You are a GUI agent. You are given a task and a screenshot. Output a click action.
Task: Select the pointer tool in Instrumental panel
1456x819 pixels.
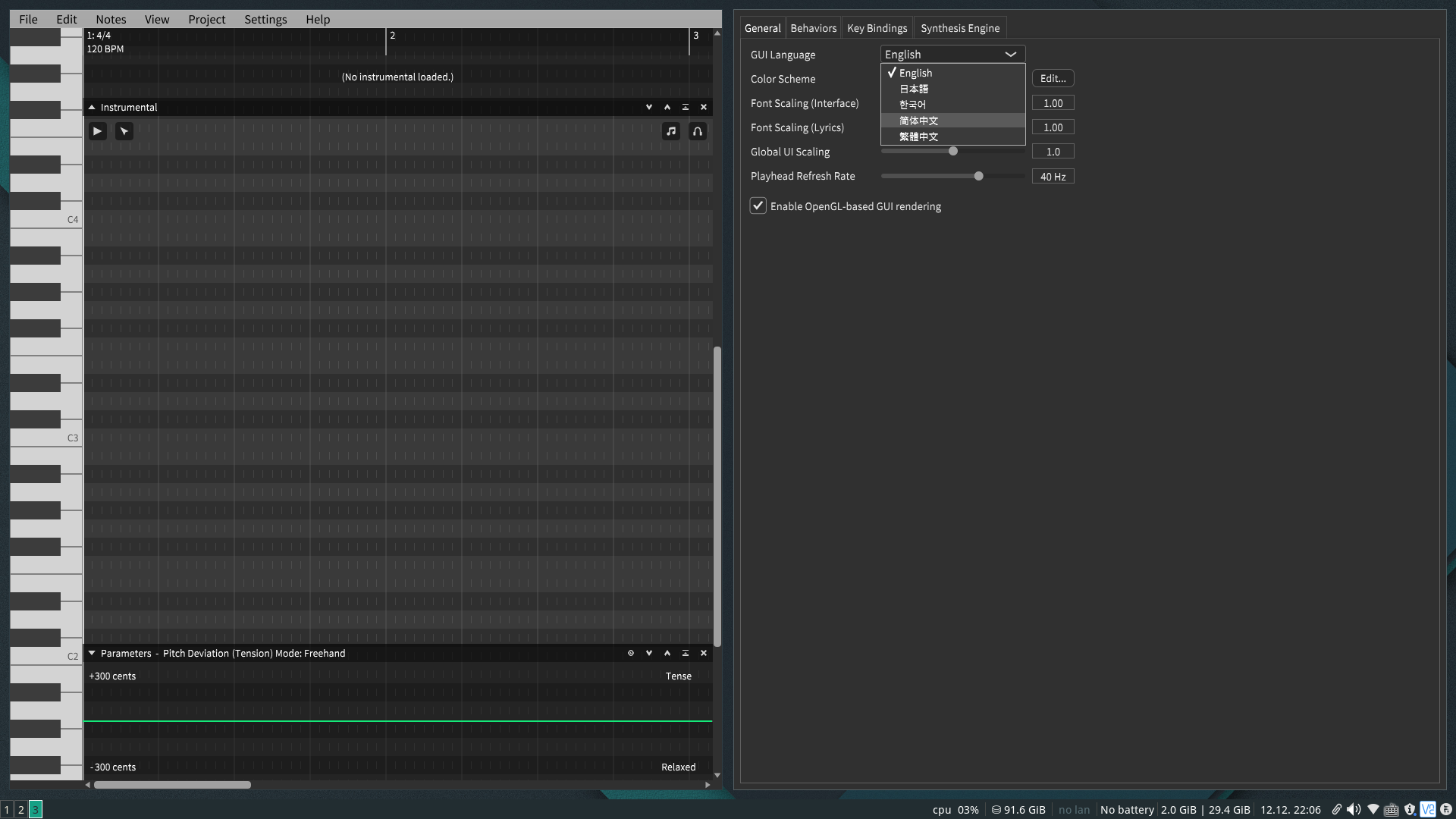coord(124,131)
